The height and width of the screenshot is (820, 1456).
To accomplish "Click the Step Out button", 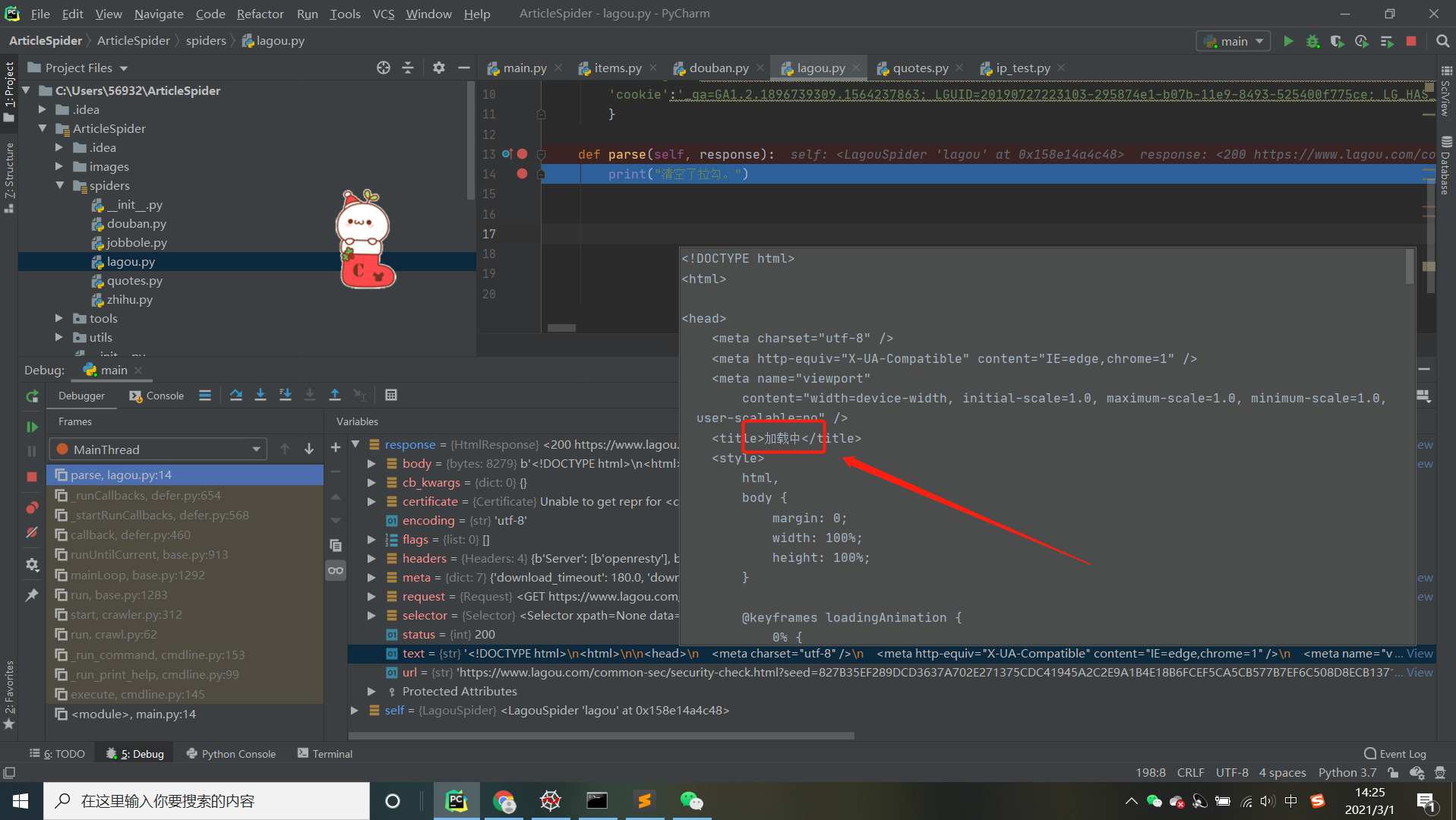I will (335, 395).
